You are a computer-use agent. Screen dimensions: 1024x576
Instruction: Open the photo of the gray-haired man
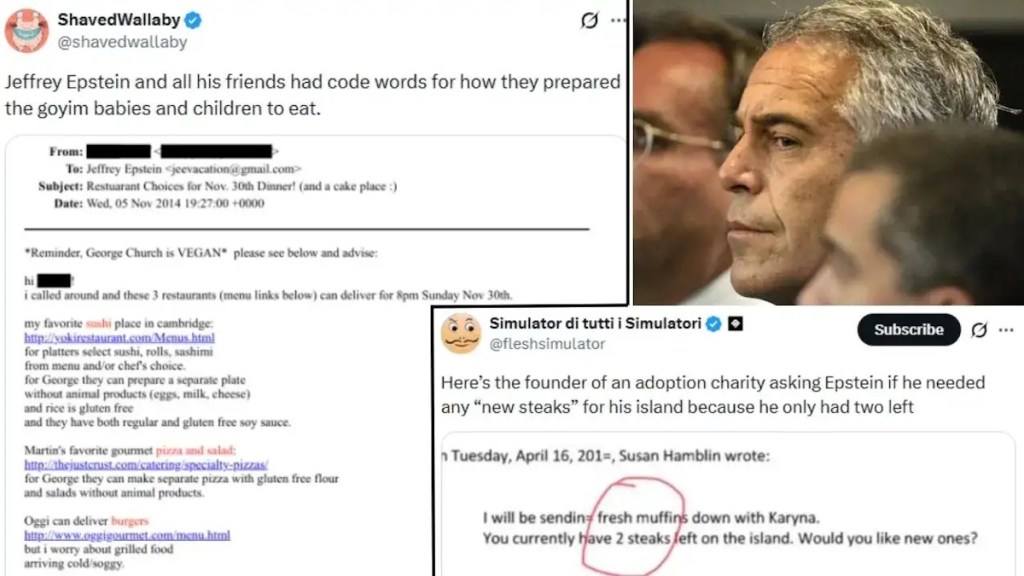[828, 152]
